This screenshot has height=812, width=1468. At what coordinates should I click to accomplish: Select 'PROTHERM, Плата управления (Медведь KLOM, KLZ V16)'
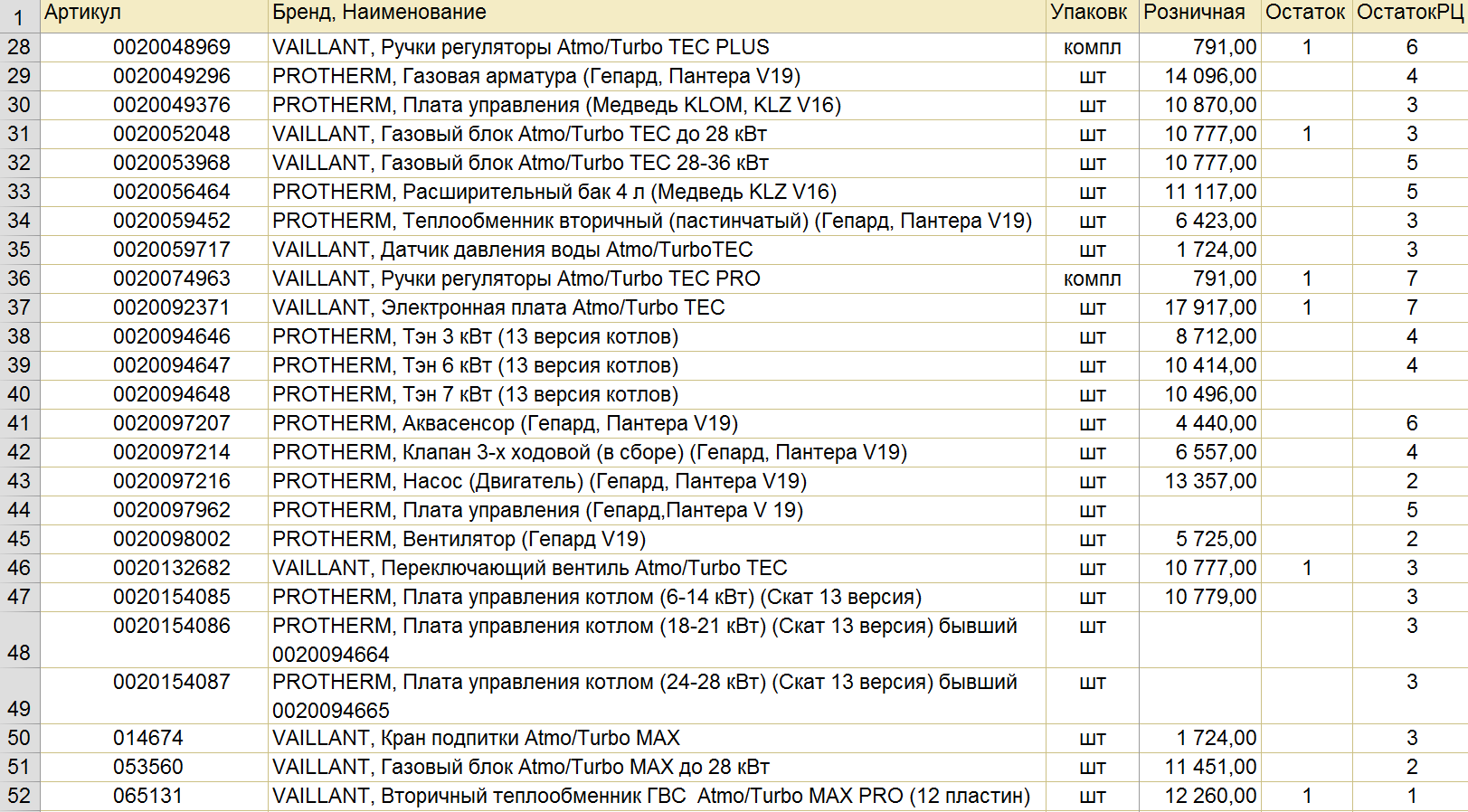[657, 105]
